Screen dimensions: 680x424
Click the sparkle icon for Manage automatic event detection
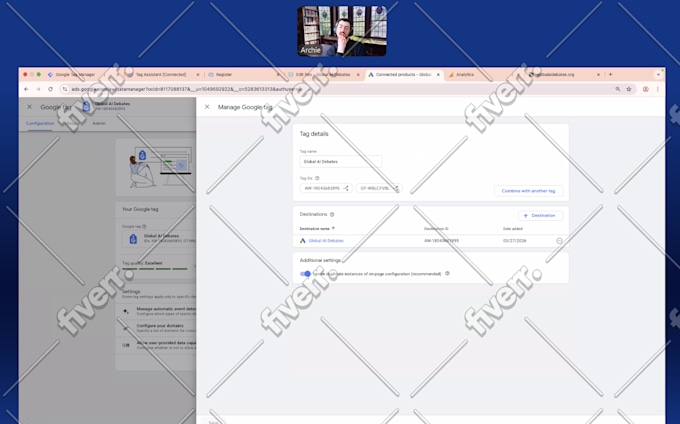[126, 311]
